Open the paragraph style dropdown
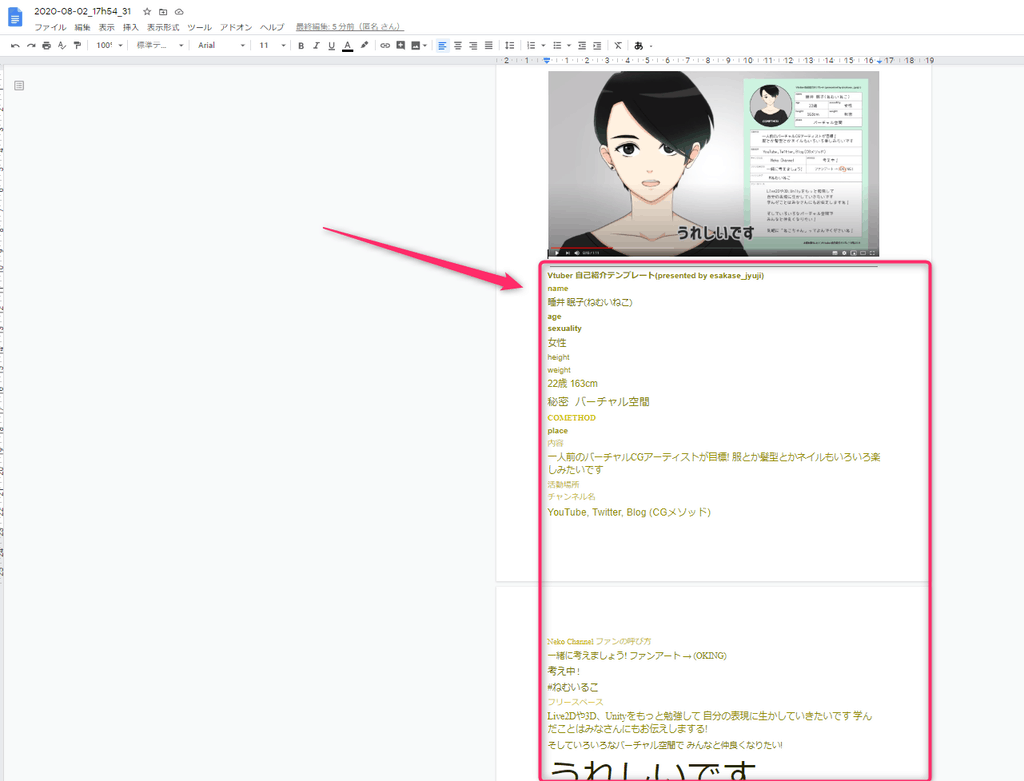Image resolution: width=1024 pixels, height=781 pixels. pos(159,46)
